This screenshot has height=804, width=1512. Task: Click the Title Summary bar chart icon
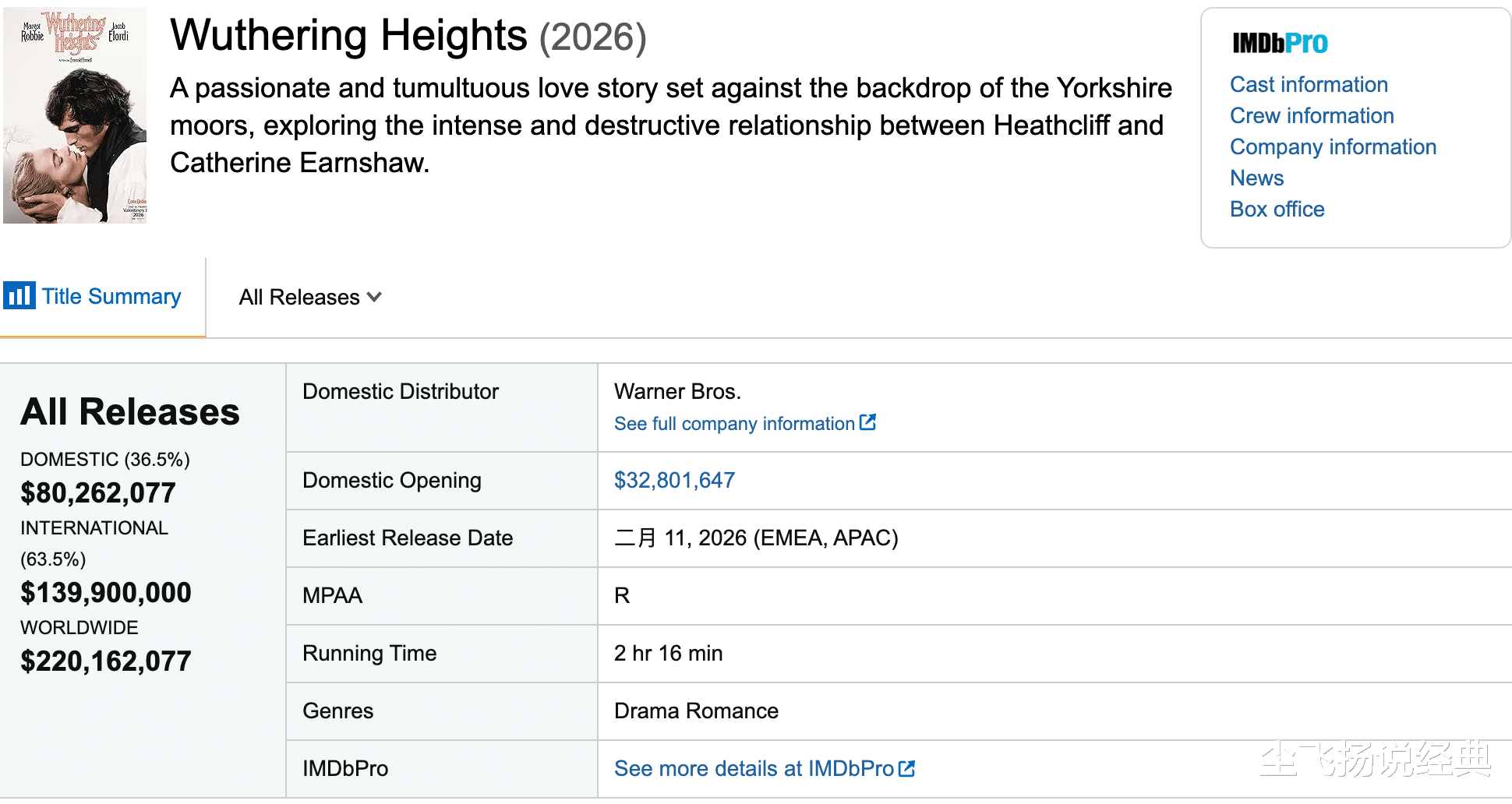coord(19,296)
